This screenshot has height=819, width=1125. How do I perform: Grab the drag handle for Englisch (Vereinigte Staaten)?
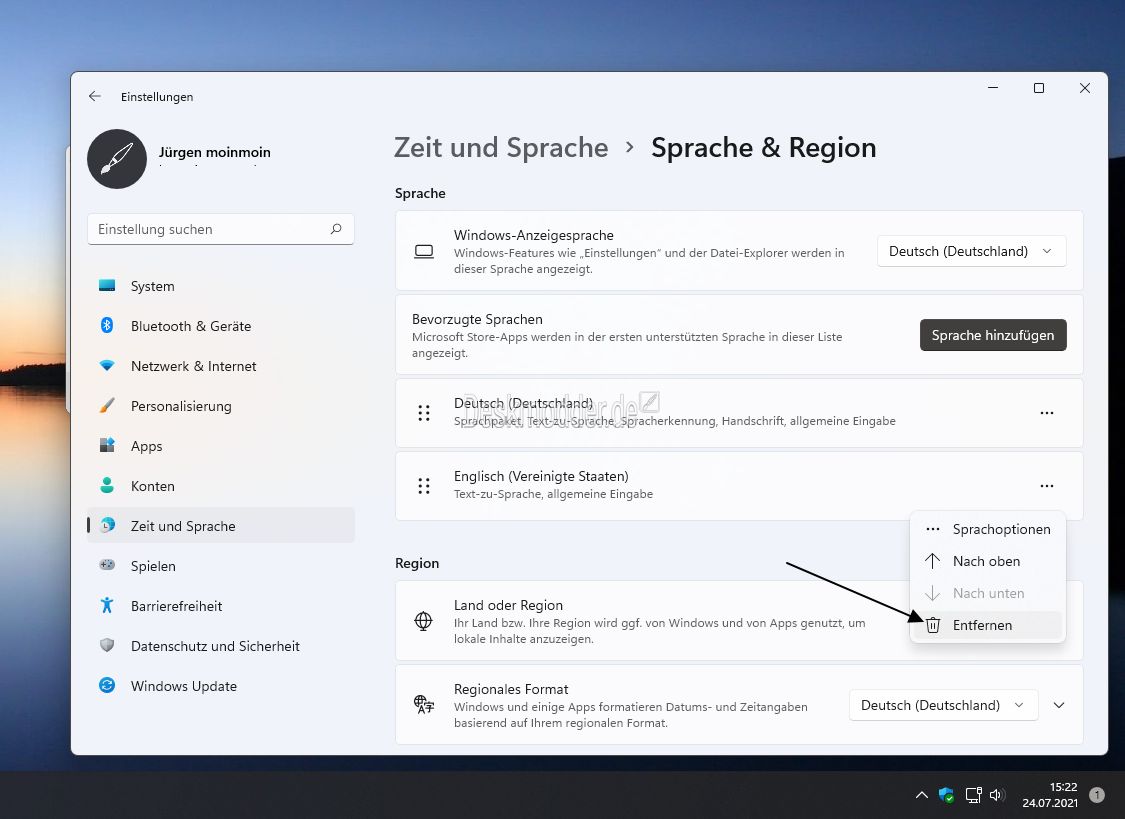pos(424,486)
